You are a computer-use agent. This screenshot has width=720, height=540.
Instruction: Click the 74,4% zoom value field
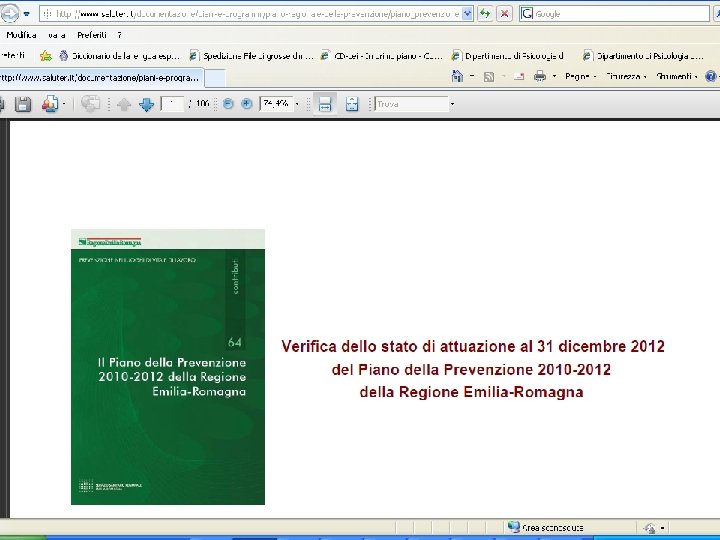pos(276,104)
